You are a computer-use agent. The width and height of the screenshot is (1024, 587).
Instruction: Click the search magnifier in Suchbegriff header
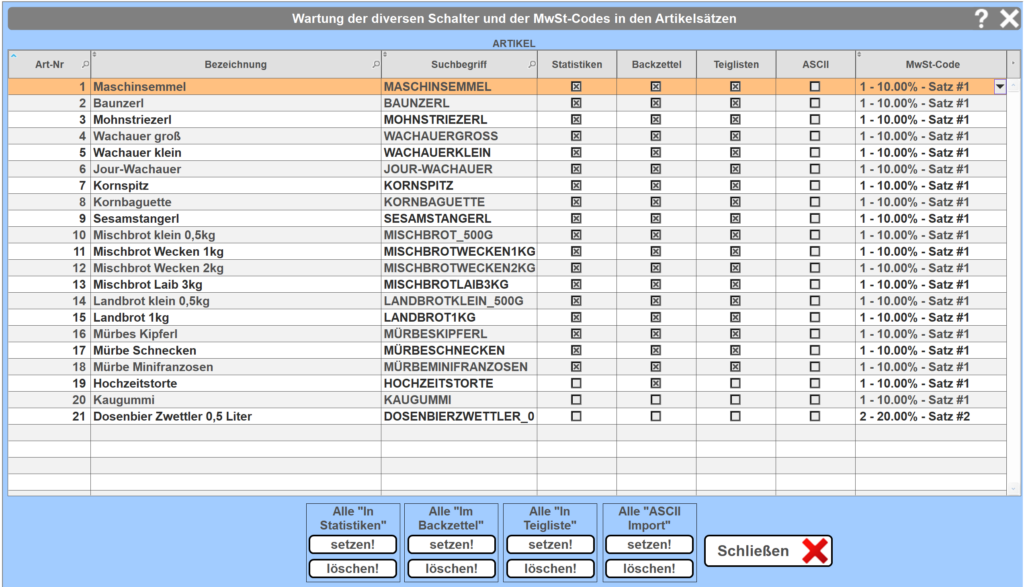point(531,65)
